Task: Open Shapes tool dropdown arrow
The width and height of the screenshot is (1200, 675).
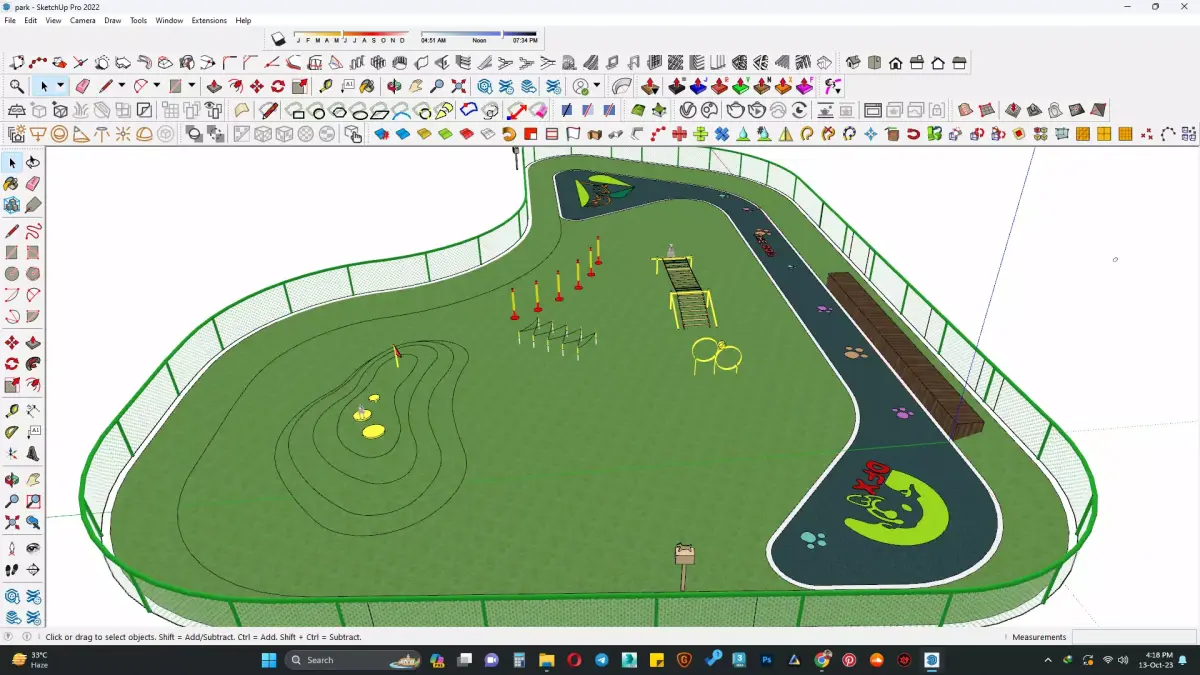Action: [192, 87]
